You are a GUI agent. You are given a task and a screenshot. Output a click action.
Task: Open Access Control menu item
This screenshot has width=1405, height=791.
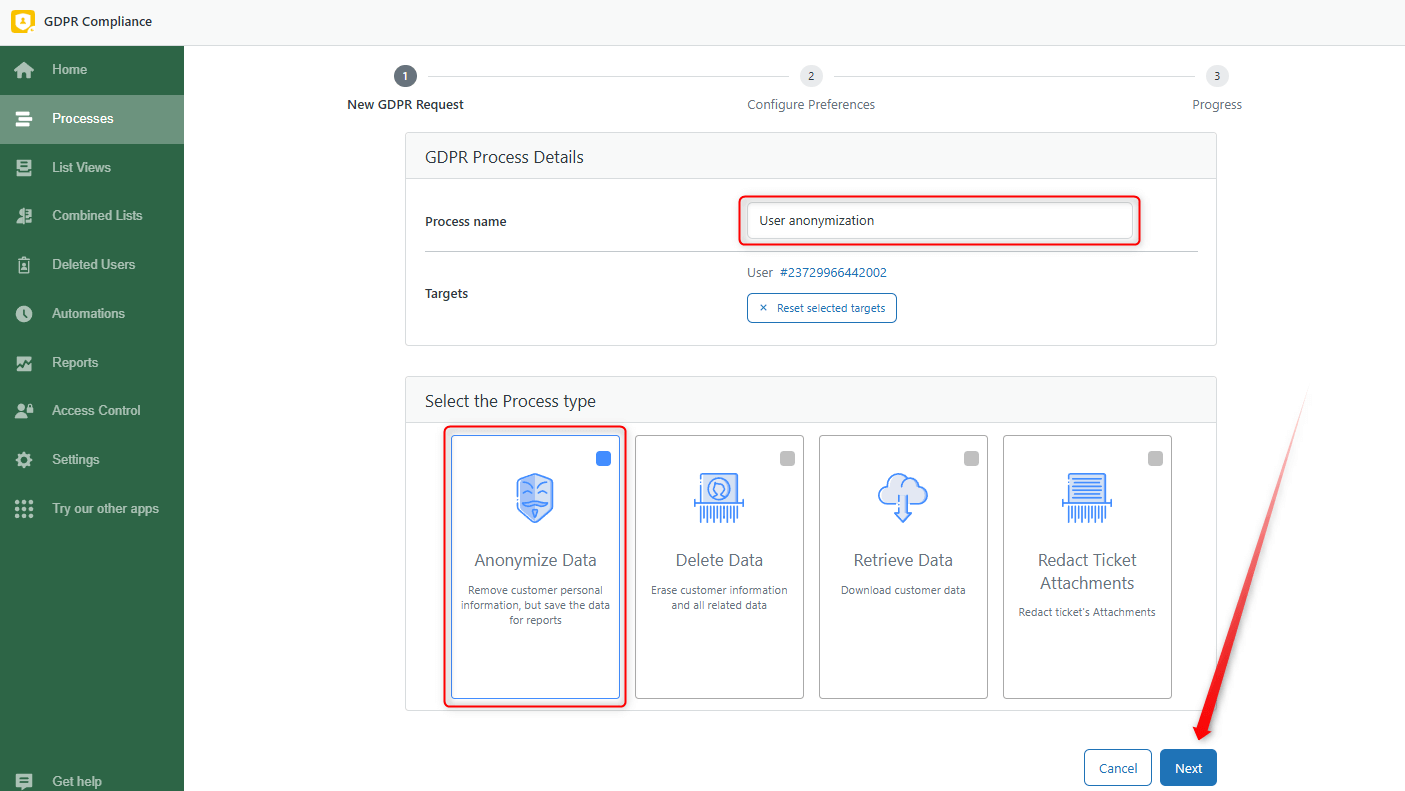point(92,411)
